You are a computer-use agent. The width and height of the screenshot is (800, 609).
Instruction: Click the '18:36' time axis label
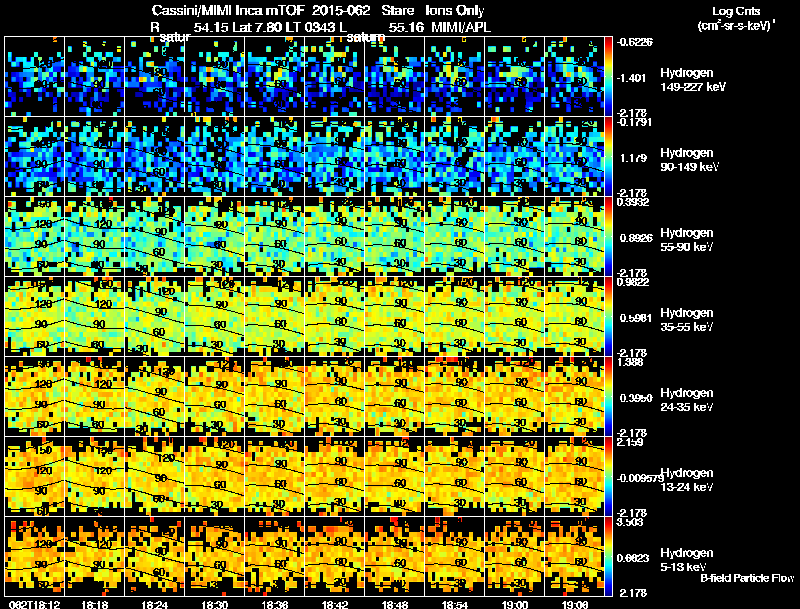point(275,604)
